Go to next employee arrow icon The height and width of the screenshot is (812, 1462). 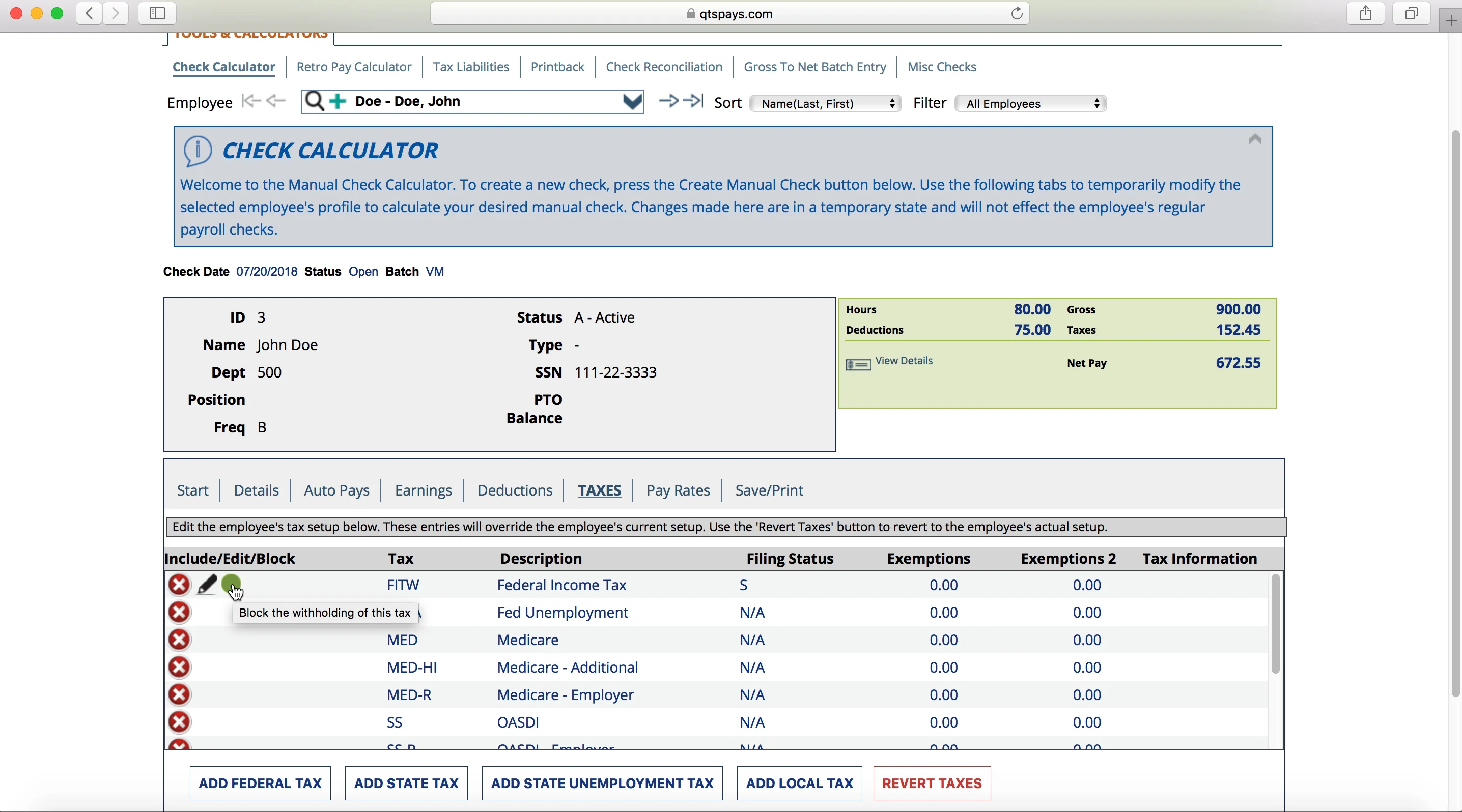pos(668,101)
